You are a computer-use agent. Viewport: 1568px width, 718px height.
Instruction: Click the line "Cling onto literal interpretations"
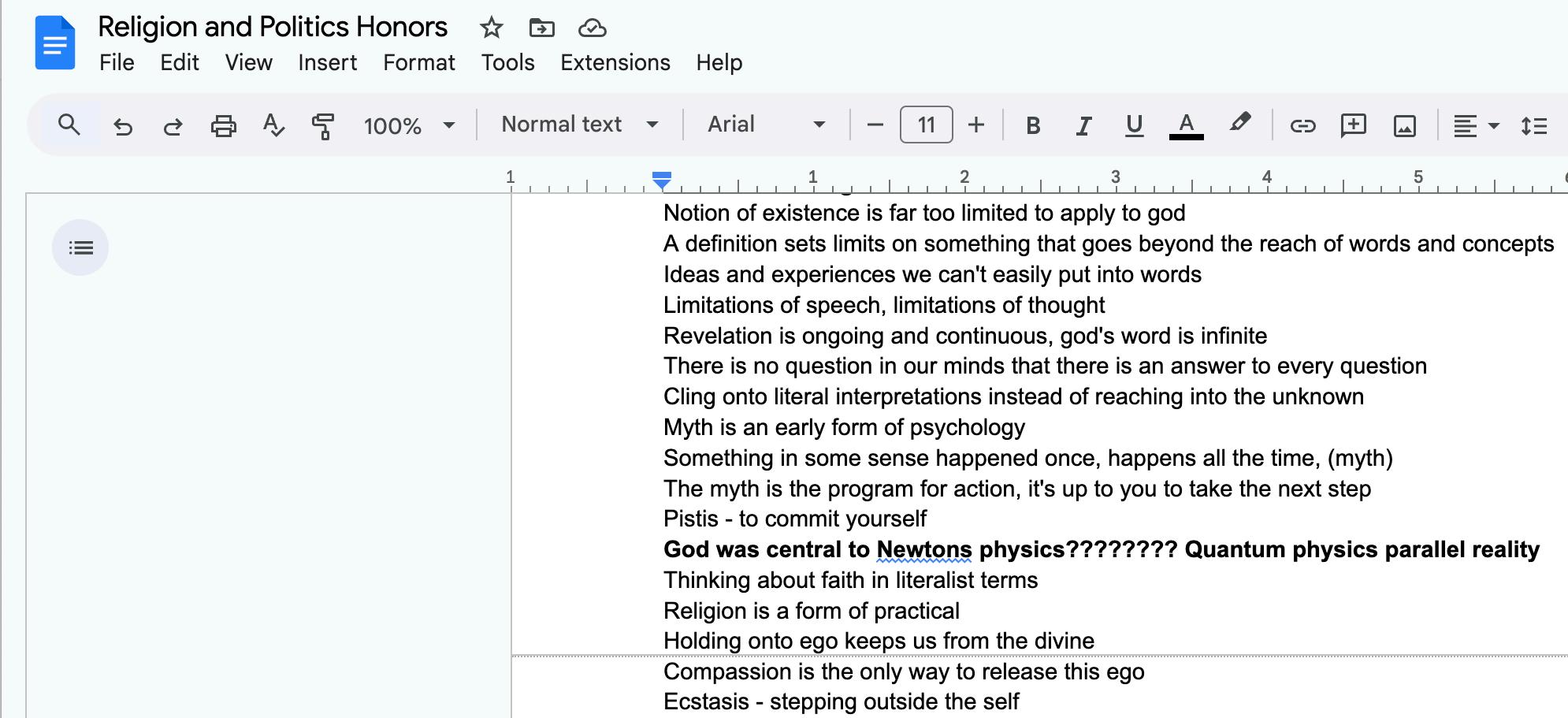click(x=1013, y=396)
